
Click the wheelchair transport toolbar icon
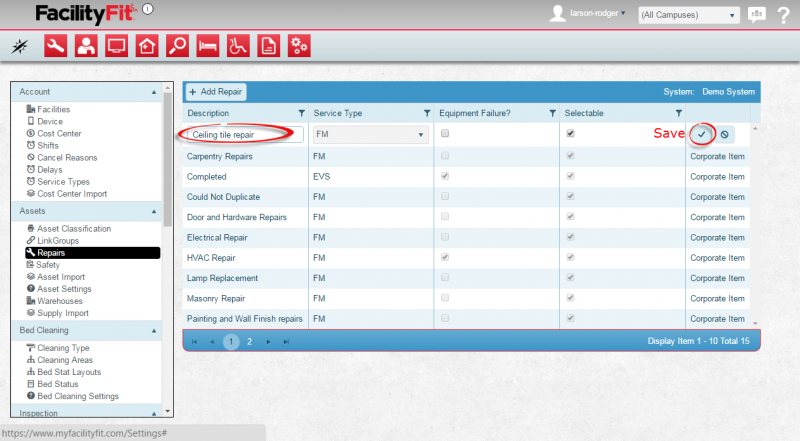(x=238, y=45)
